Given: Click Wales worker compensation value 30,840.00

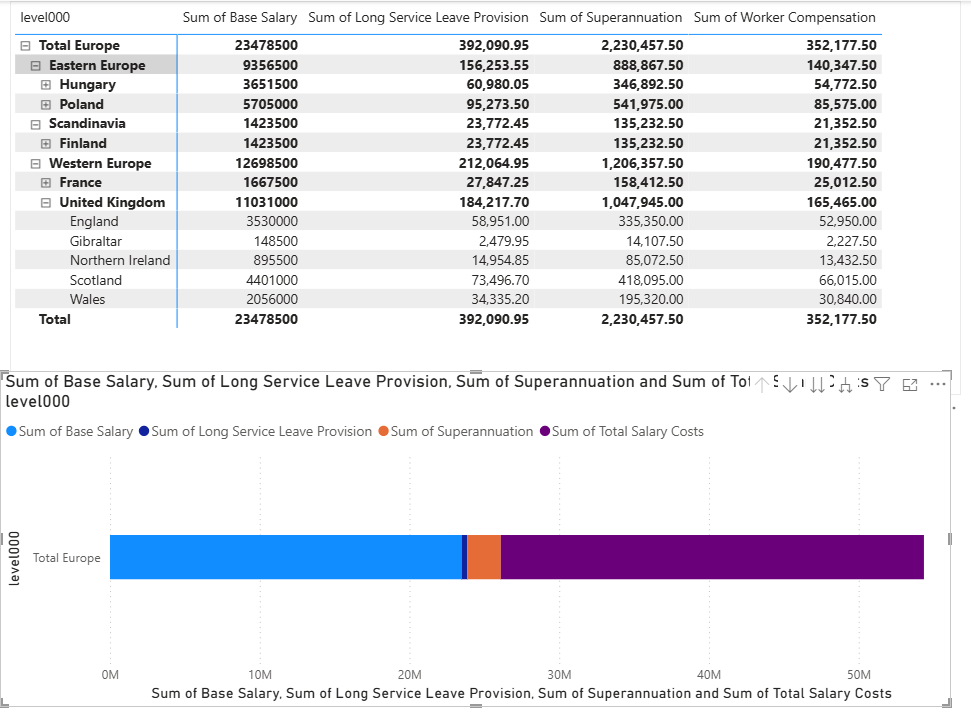Looking at the screenshot, I should pyautogui.click(x=848, y=300).
